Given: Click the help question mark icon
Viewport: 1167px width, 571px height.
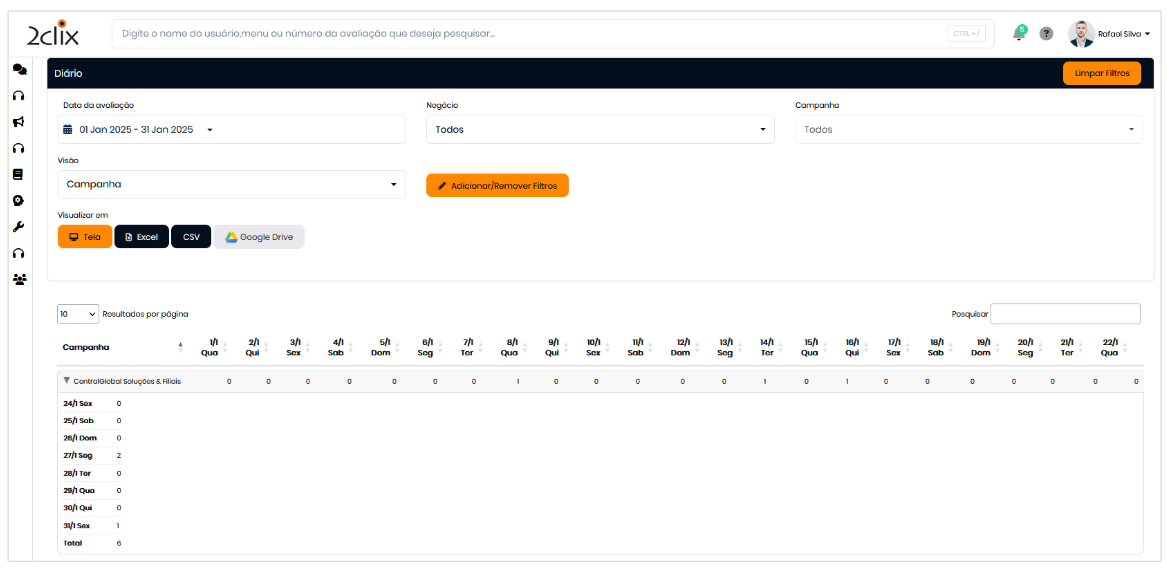Looking at the screenshot, I should click(1046, 34).
